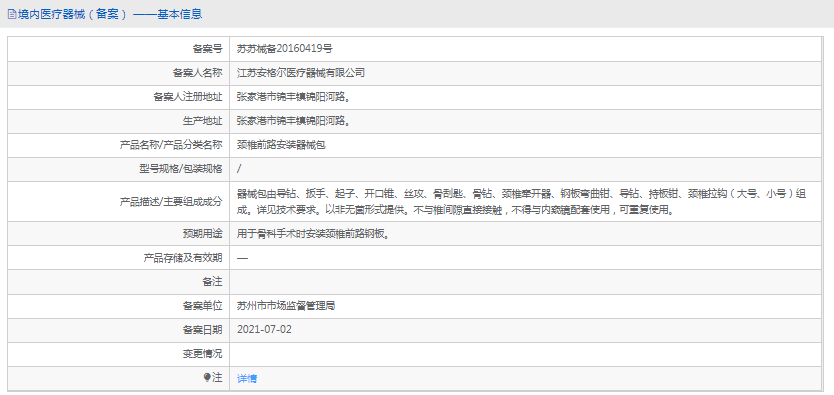The height and width of the screenshot is (395, 834).
Task: Click the 变更情况 row label
Action: coord(203,354)
